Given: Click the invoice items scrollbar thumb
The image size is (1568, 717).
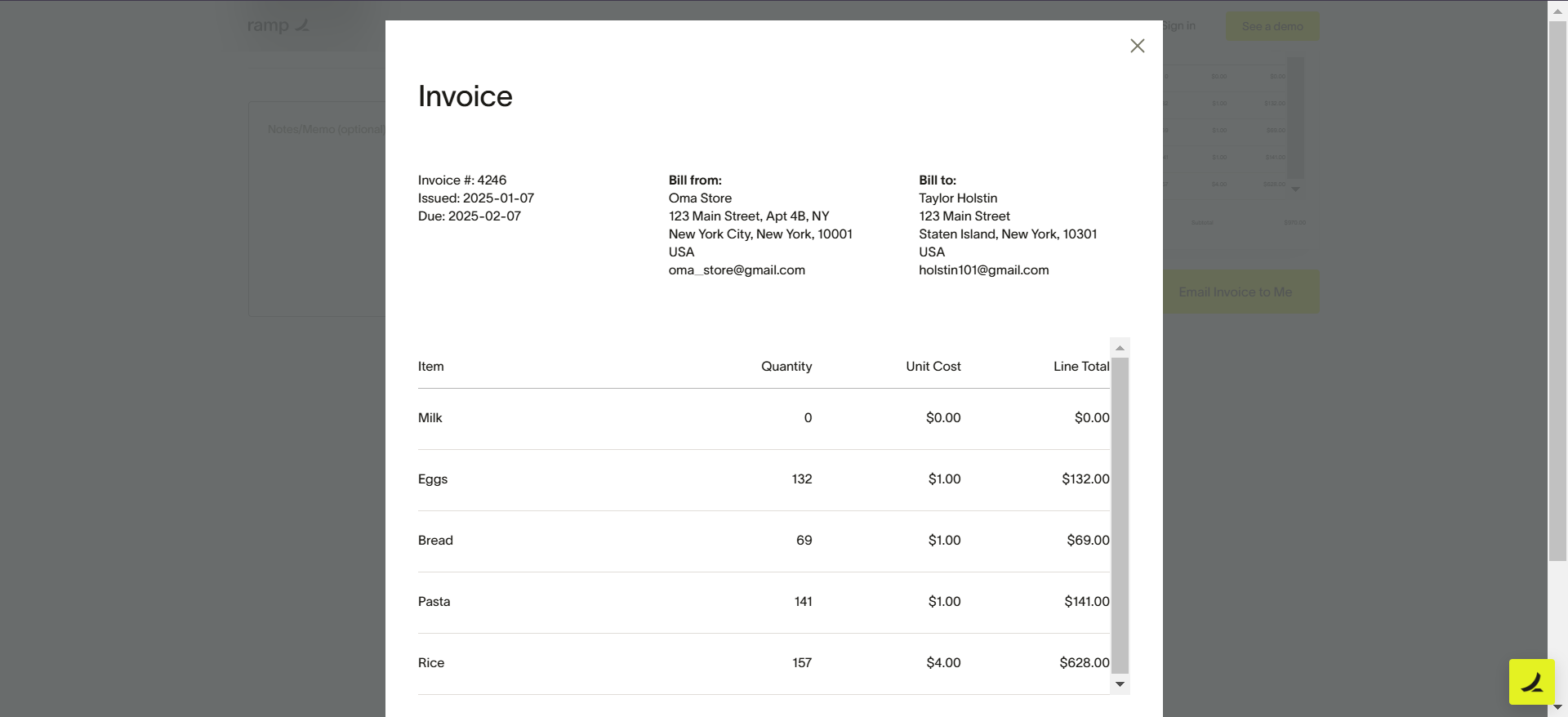Looking at the screenshot, I should pyautogui.click(x=1120, y=514).
